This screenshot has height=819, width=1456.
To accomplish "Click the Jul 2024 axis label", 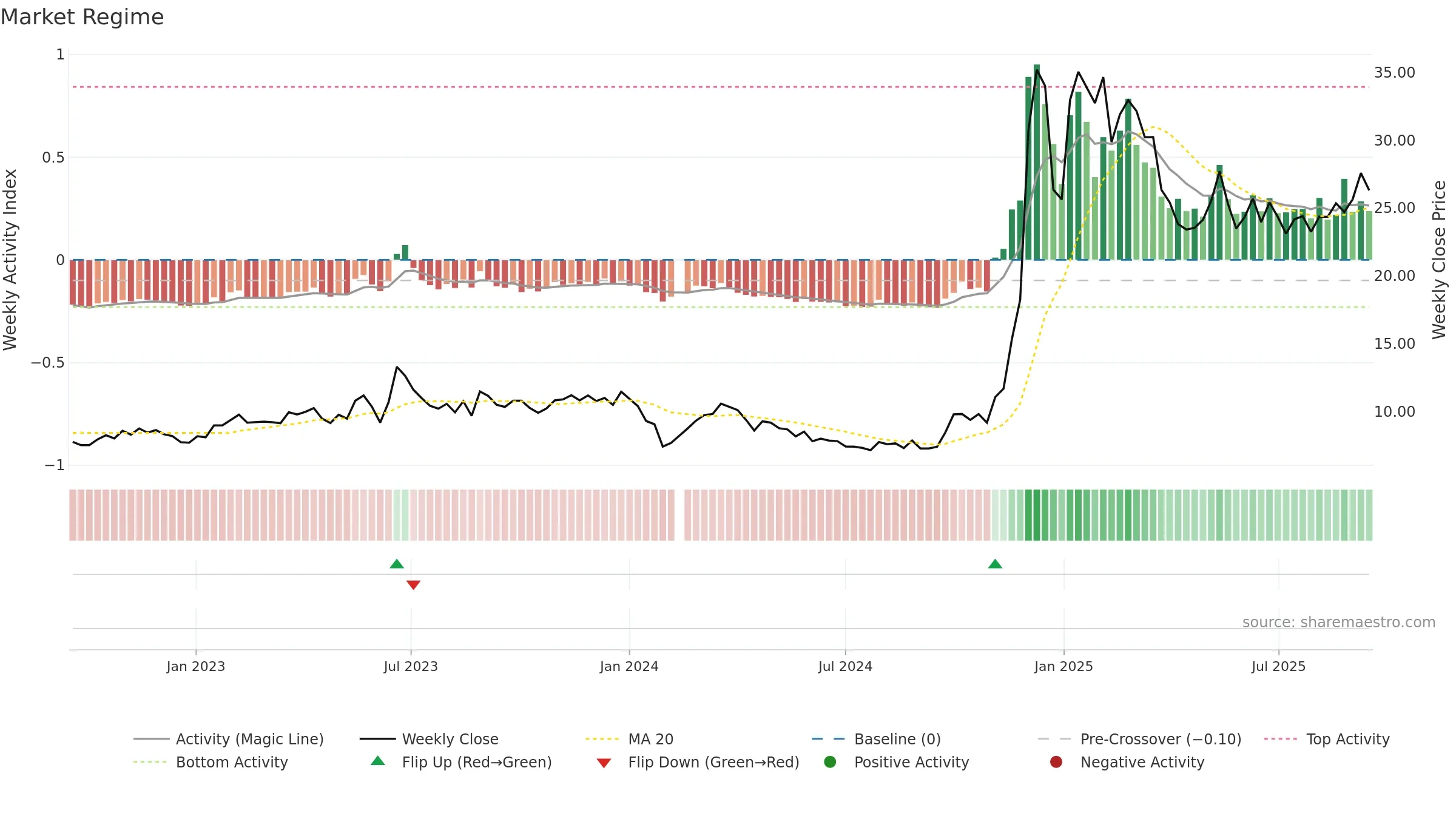I will pos(845,666).
